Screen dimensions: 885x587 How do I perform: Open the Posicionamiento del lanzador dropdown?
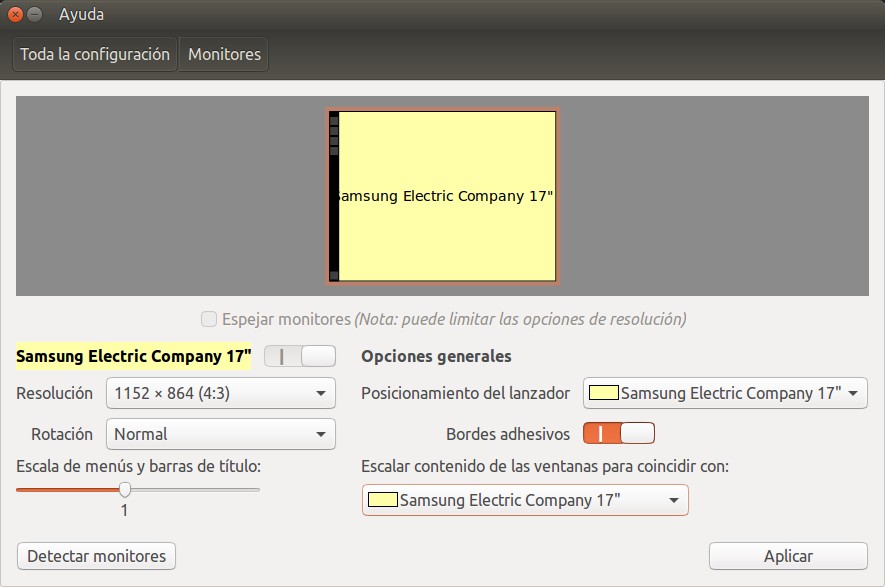(x=725, y=393)
